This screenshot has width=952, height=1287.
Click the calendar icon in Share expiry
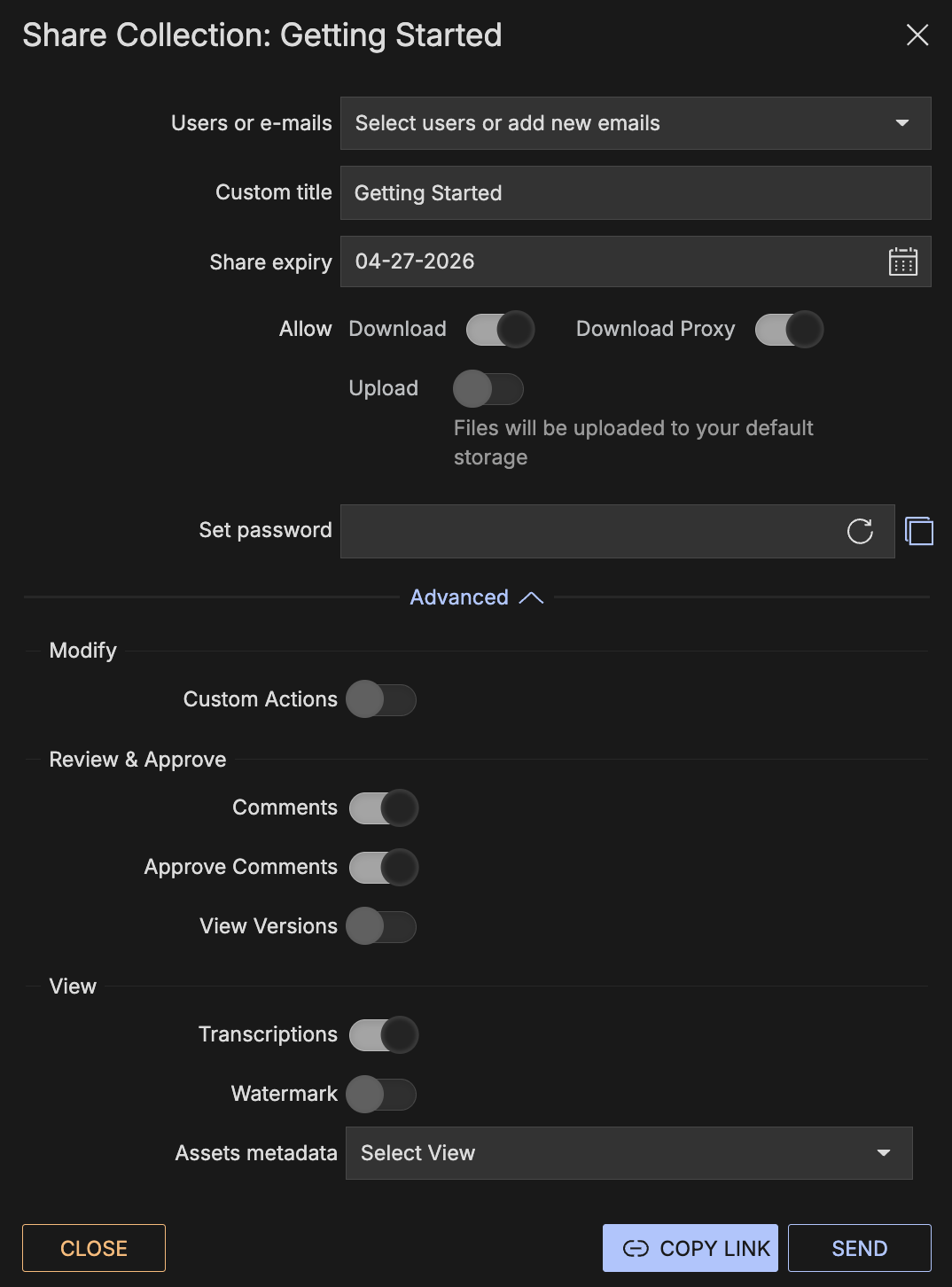tap(902, 261)
